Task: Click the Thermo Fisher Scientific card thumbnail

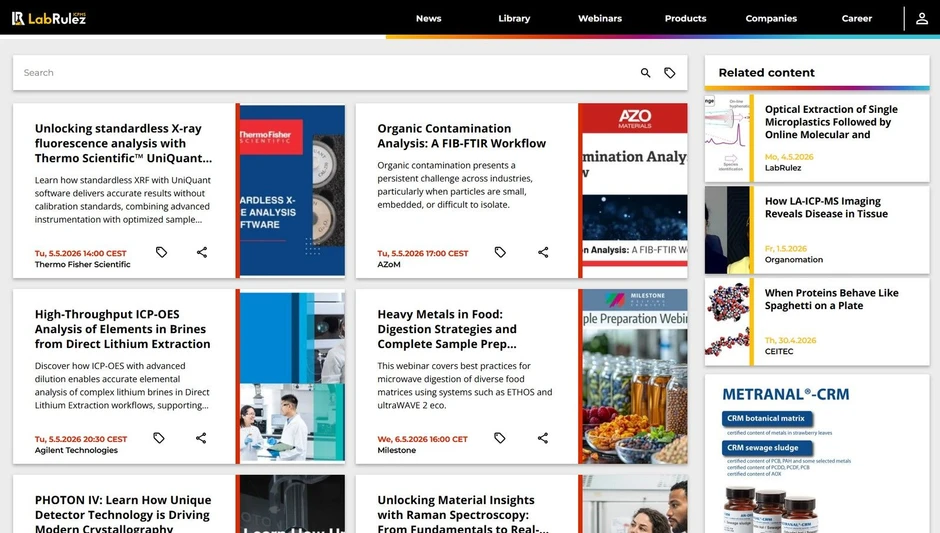Action: (x=292, y=191)
